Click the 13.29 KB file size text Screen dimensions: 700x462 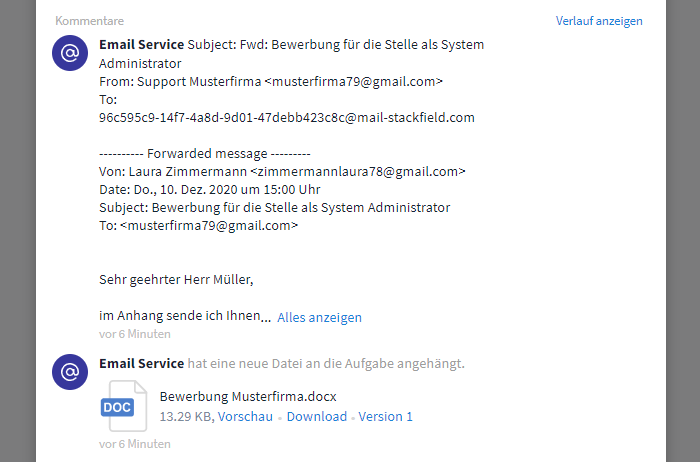pos(187,416)
